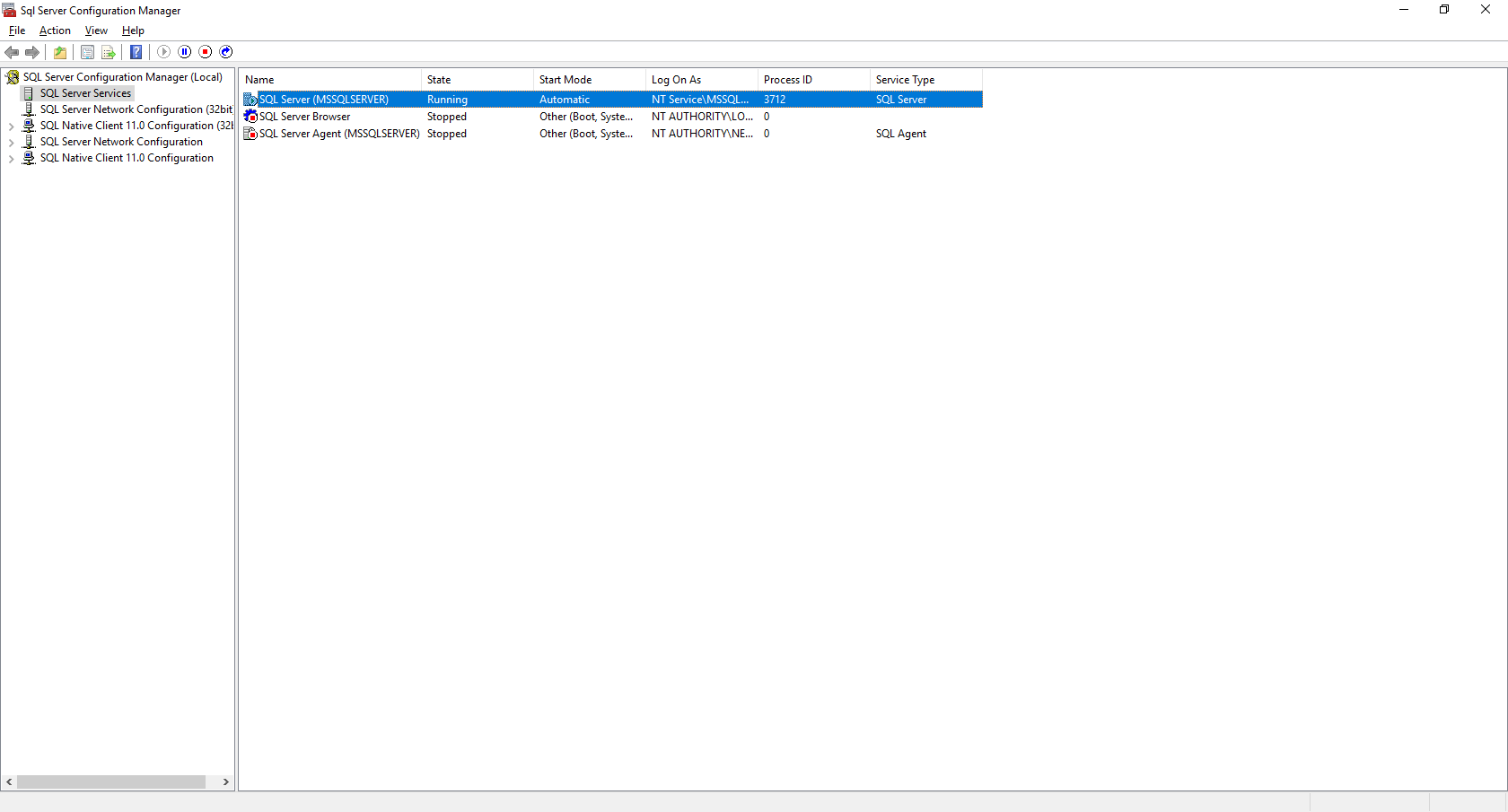Viewport: 1508px width, 812px height.
Task: Restore down the Configuration Manager window
Action: pyautogui.click(x=1444, y=10)
